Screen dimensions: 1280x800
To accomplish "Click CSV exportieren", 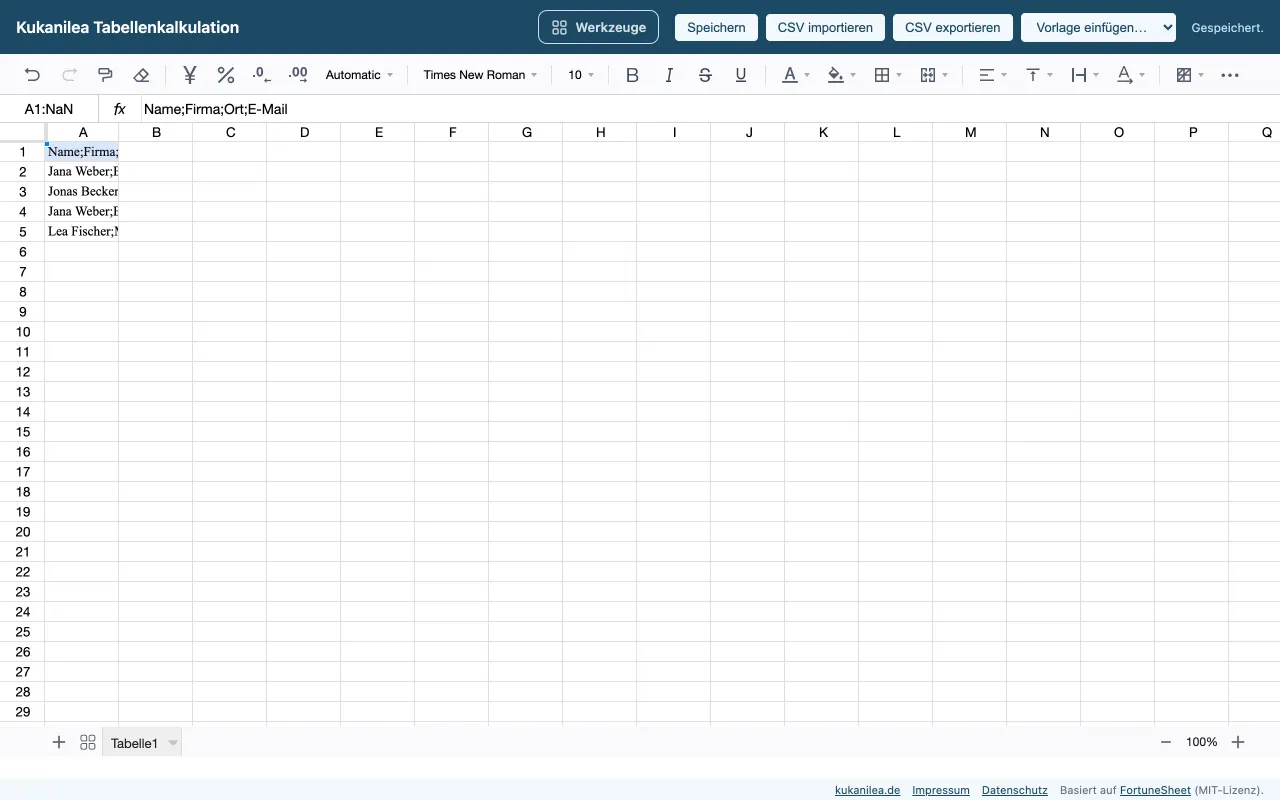I will pos(953,28).
